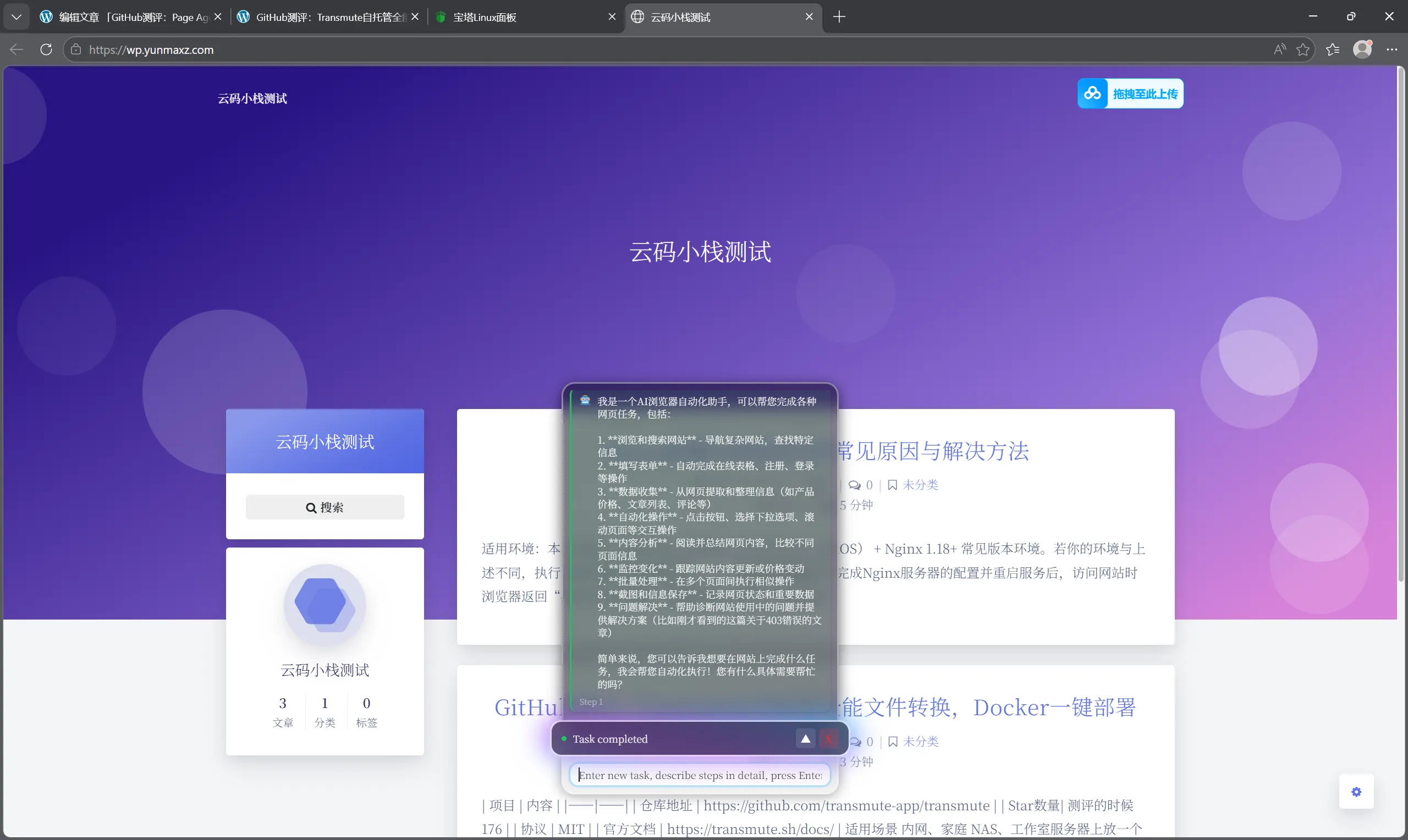Close the agent panel with red X
Screen dimensions: 1408x840
pyautogui.click(x=828, y=739)
